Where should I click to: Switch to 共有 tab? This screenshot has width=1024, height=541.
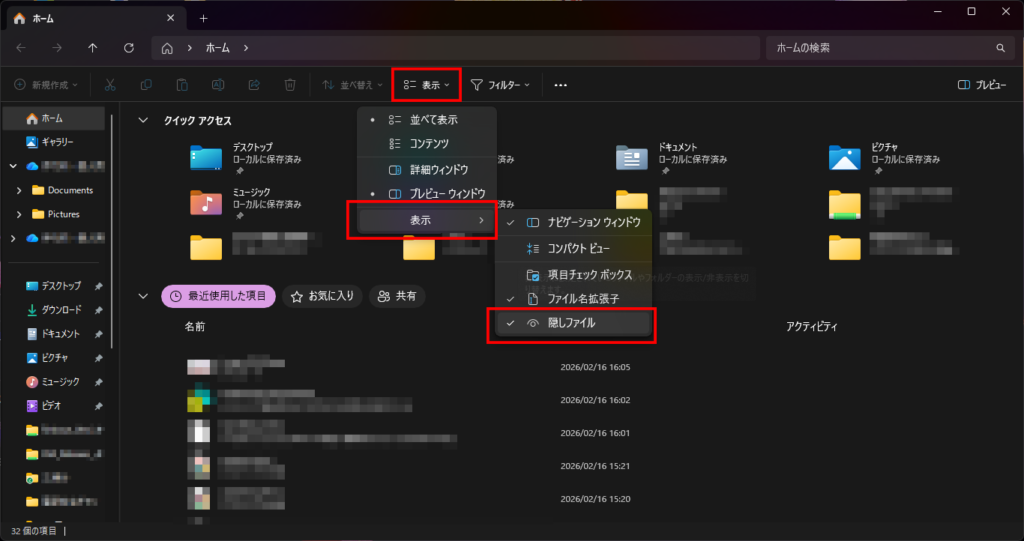click(x=397, y=296)
